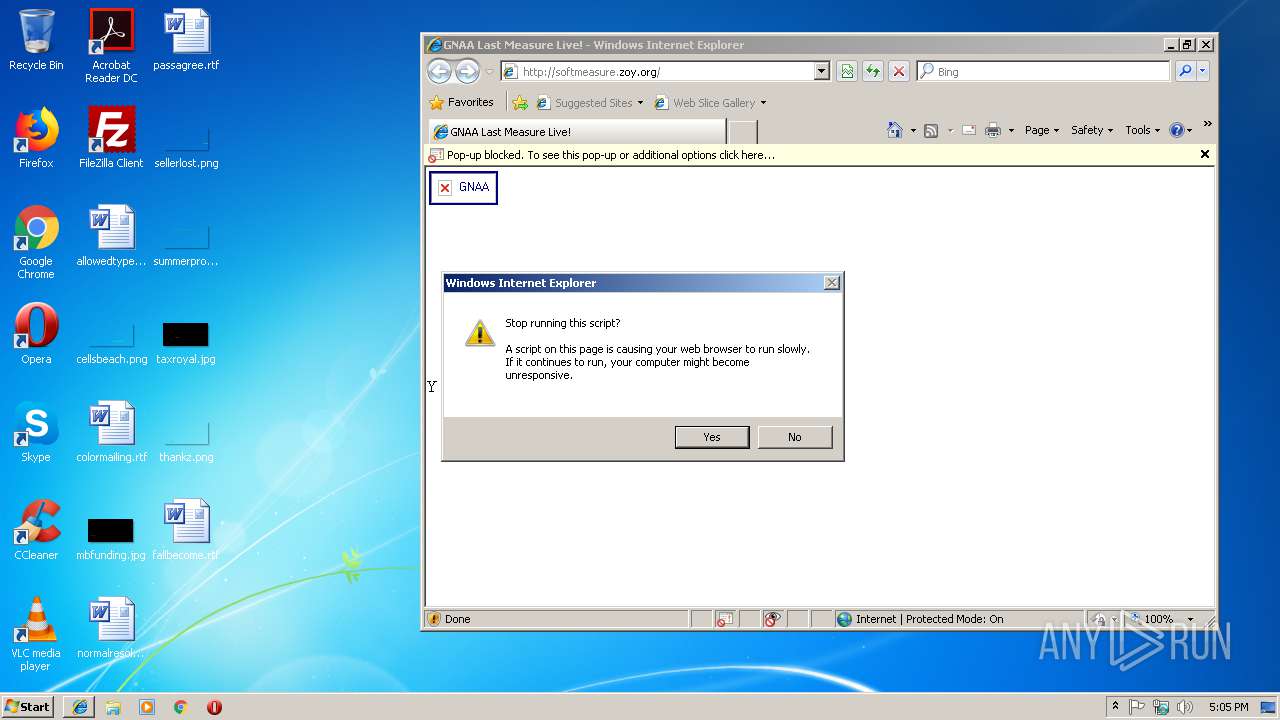Expand the address bar URL history dropdown
Screen dimensions: 1280x720
(822, 72)
